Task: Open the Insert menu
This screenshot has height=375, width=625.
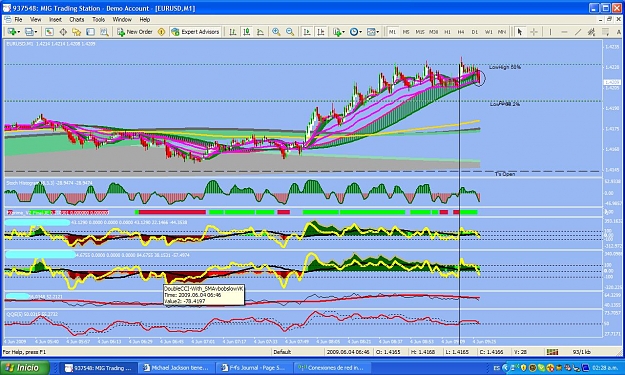Action: [x=55, y=19]
